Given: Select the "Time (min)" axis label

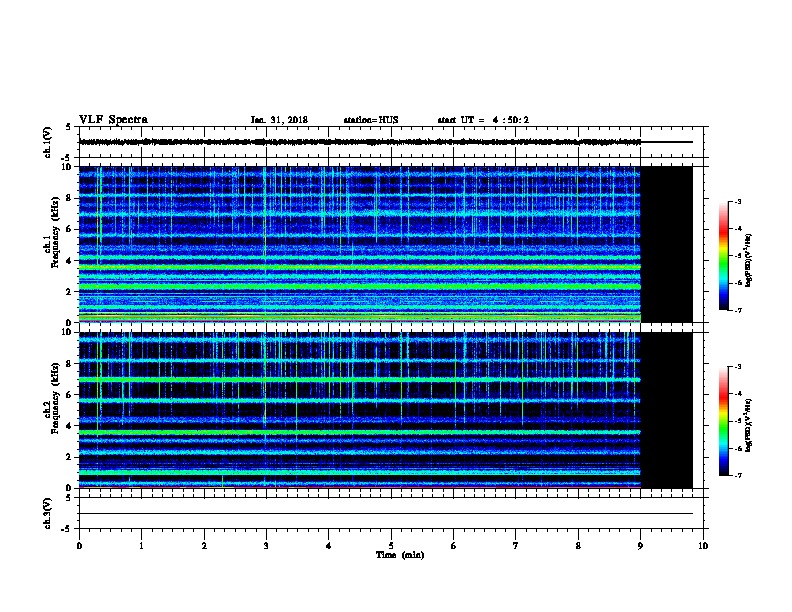Looking at the screenshot, I should (400, 555).
